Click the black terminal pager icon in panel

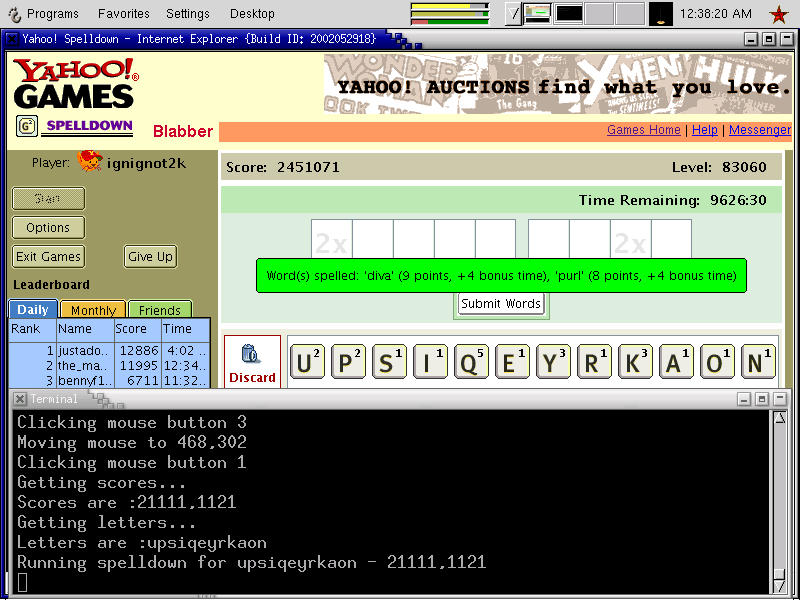coord(568,14)
